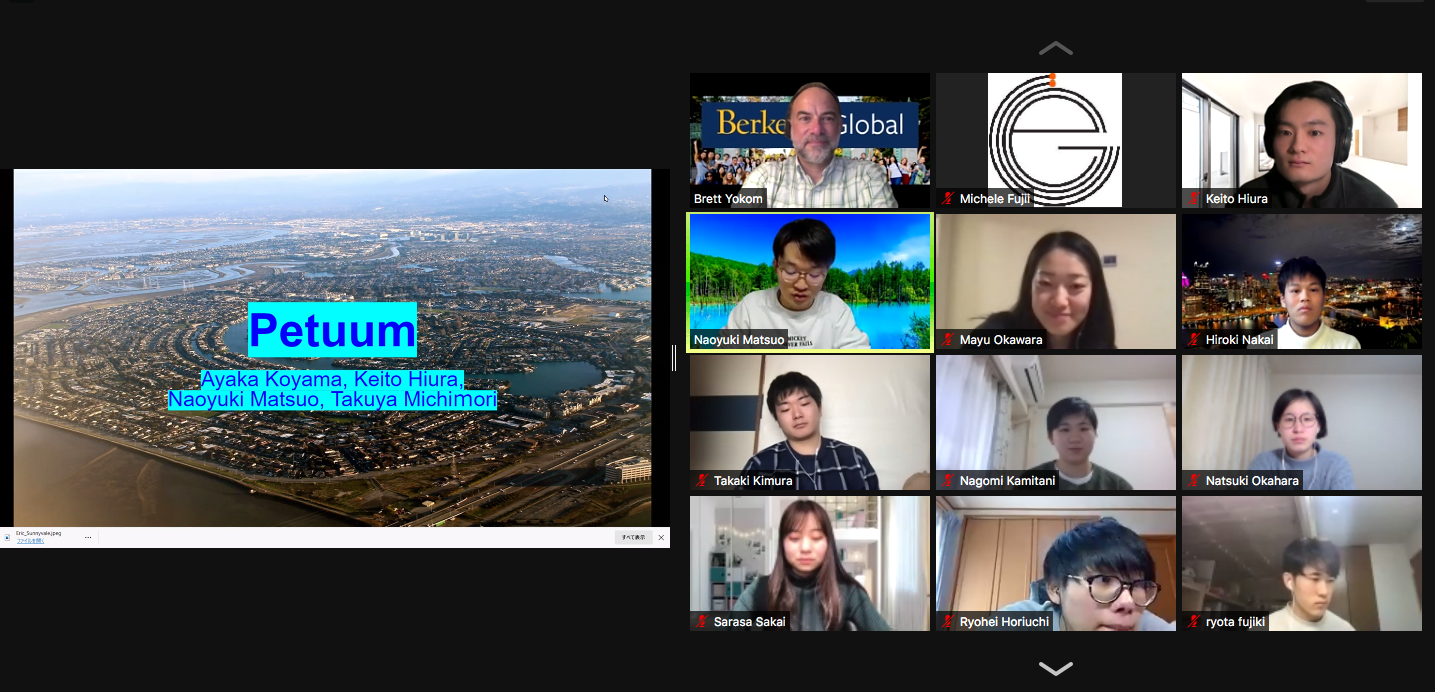Click Takaki Kimura's muted mic indicator
Image resolution: width=1435 pixels, height=692 pixels.
pos(702,481)
